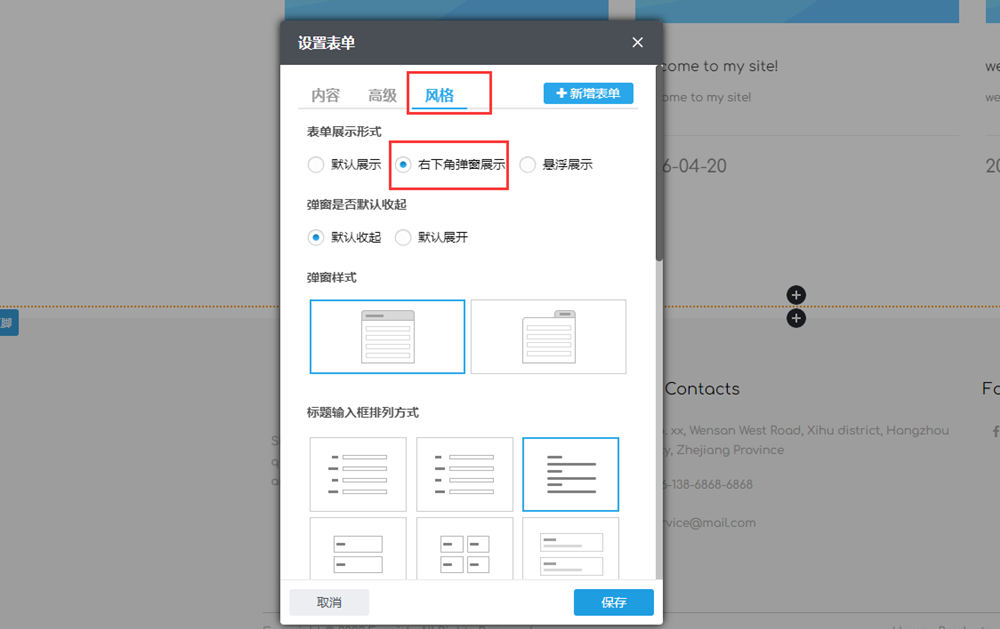This screenshot has height=629, width=1000.
Task: Click the 保存 button to save settings
Action: tap(613, 602)
